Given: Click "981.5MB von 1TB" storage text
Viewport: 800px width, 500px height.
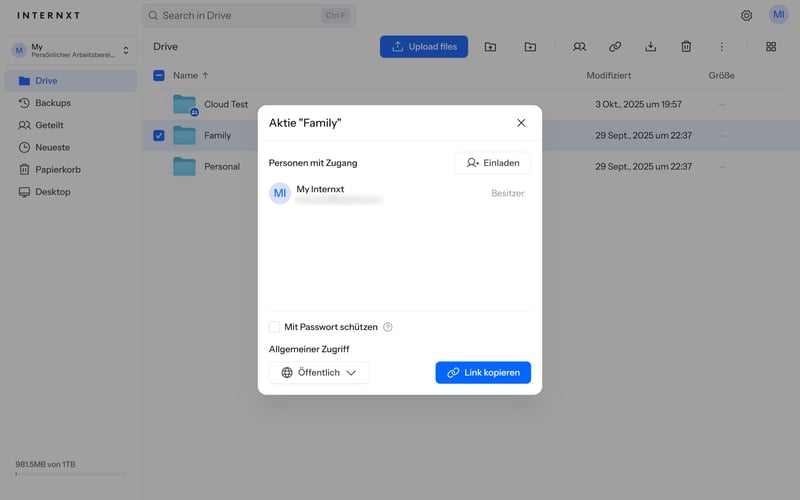Looking at the screenshot, I should click(x=45, y=464).
